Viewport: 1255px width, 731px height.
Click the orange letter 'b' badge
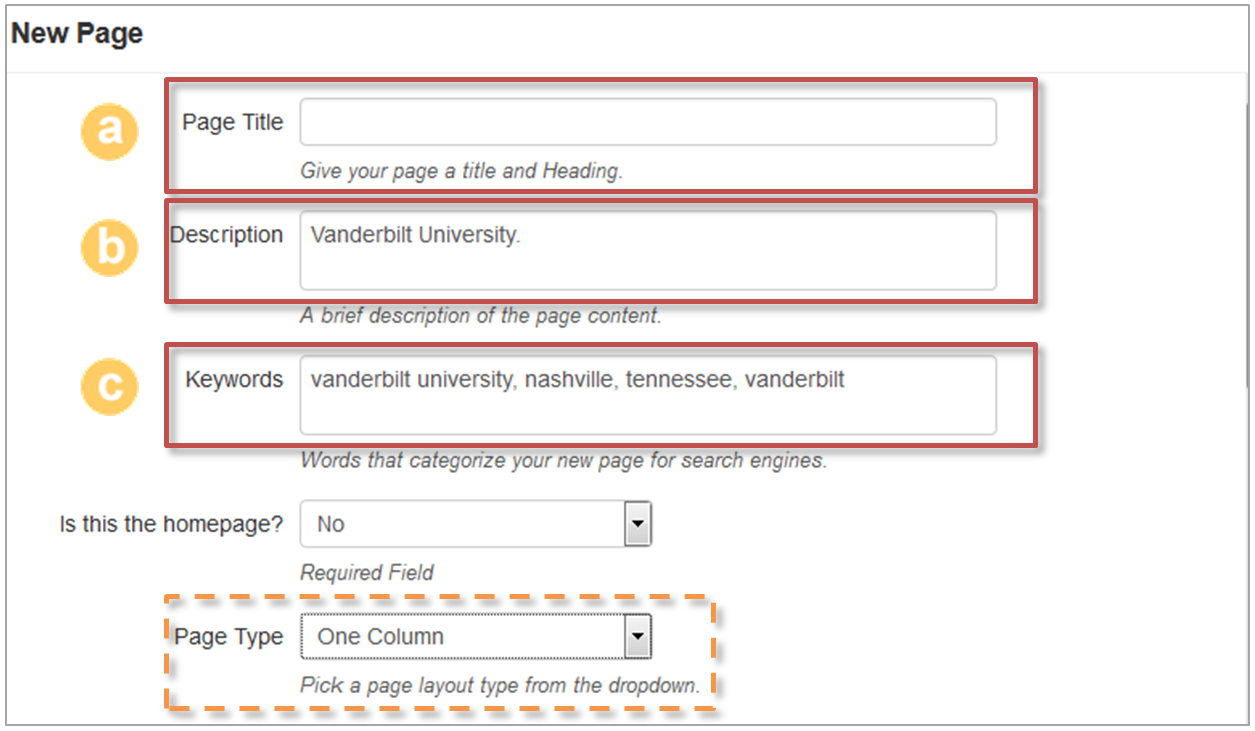(x=109, y=245)
